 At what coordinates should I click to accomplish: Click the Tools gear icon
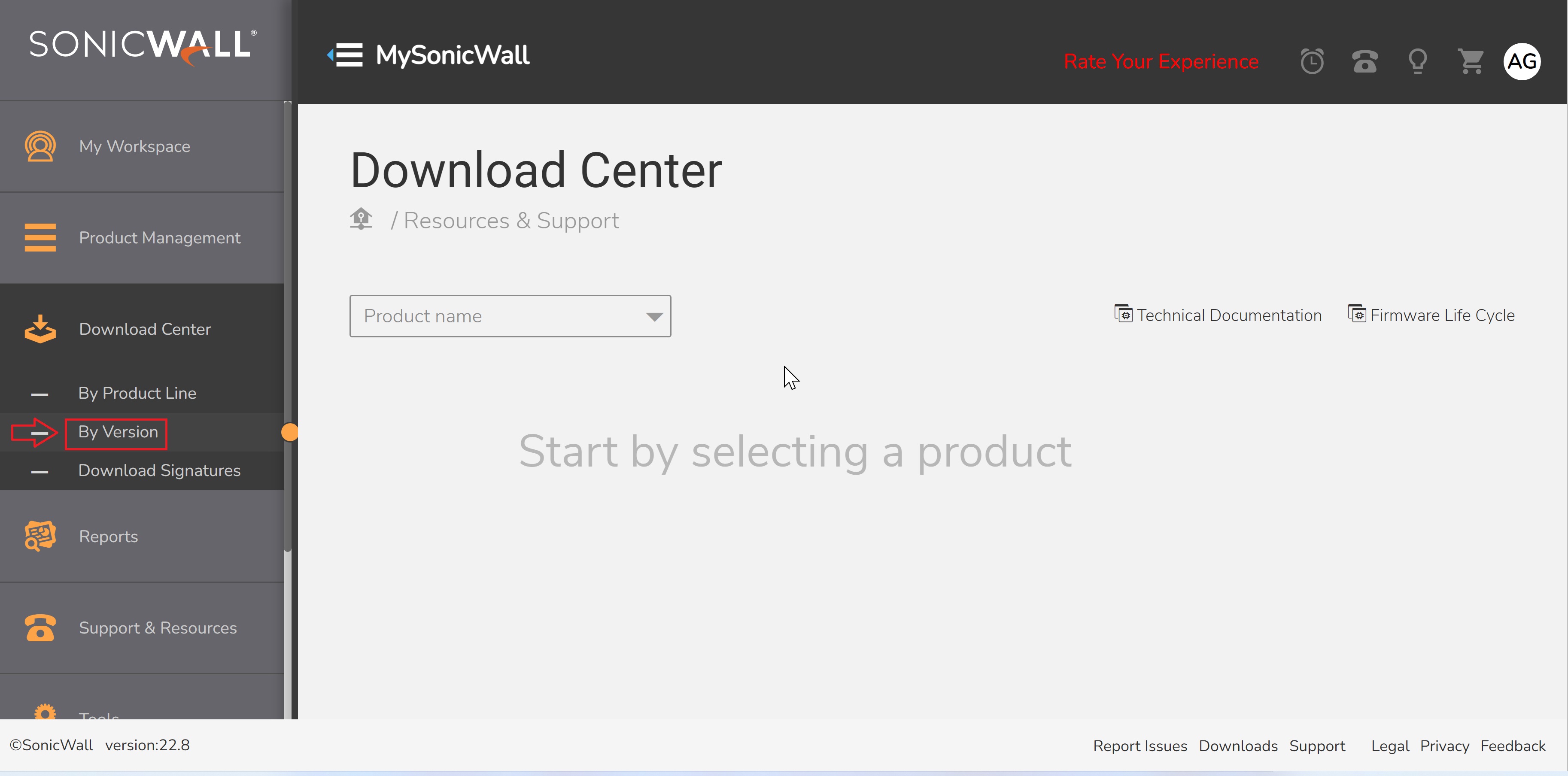[45, 712]
